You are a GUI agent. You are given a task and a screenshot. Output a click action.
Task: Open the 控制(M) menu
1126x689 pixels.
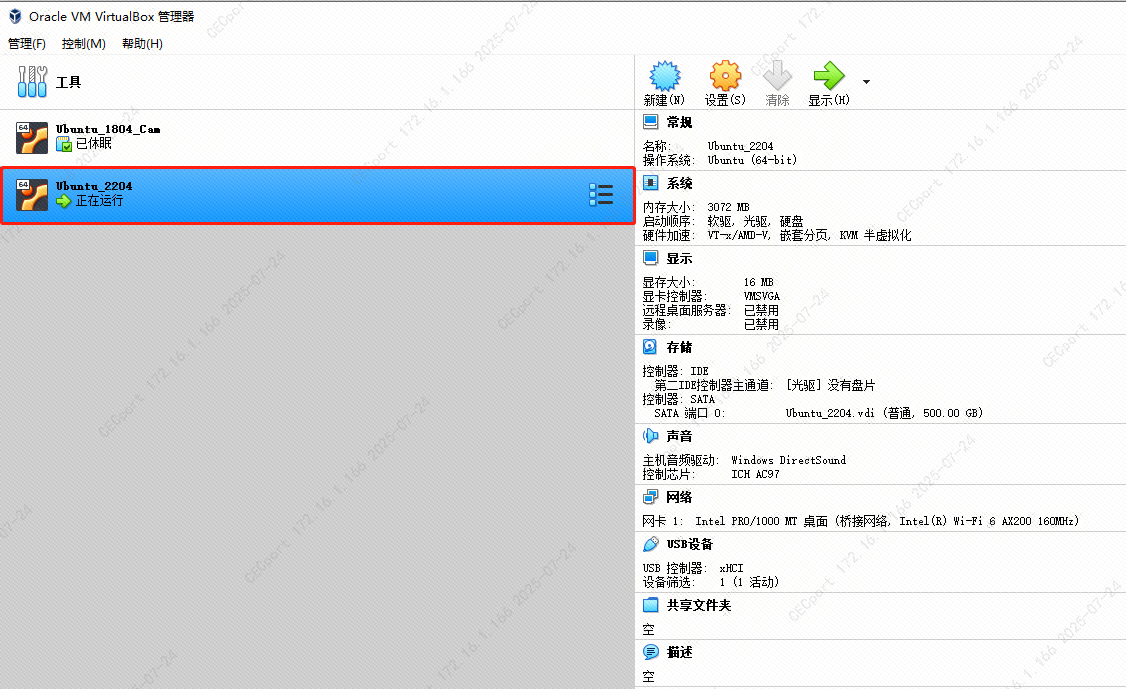83,44
